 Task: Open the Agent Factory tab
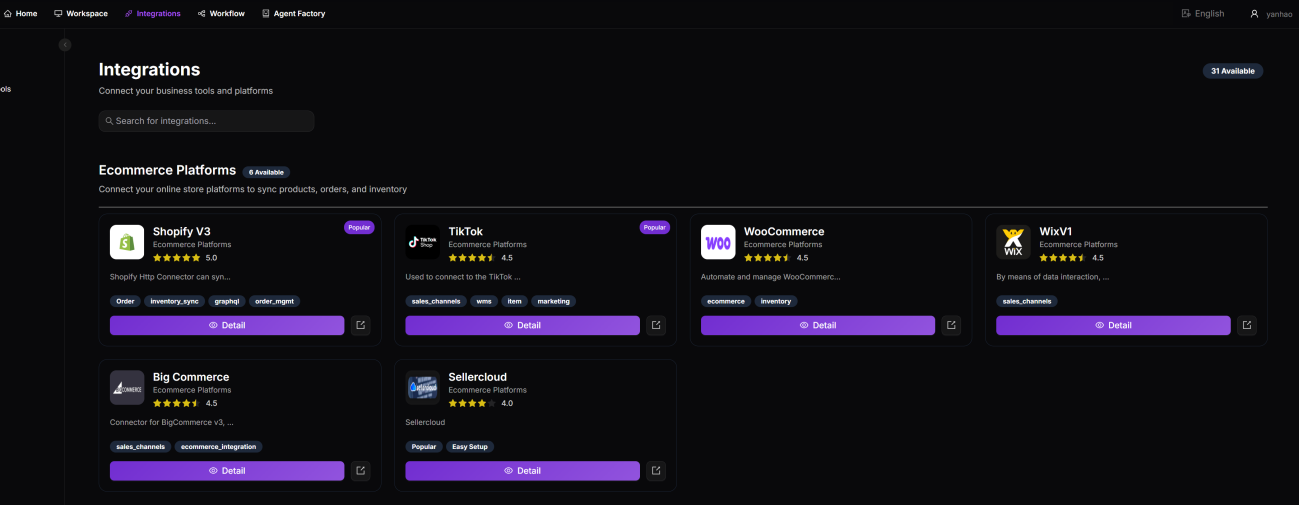[x=293, y=14]
